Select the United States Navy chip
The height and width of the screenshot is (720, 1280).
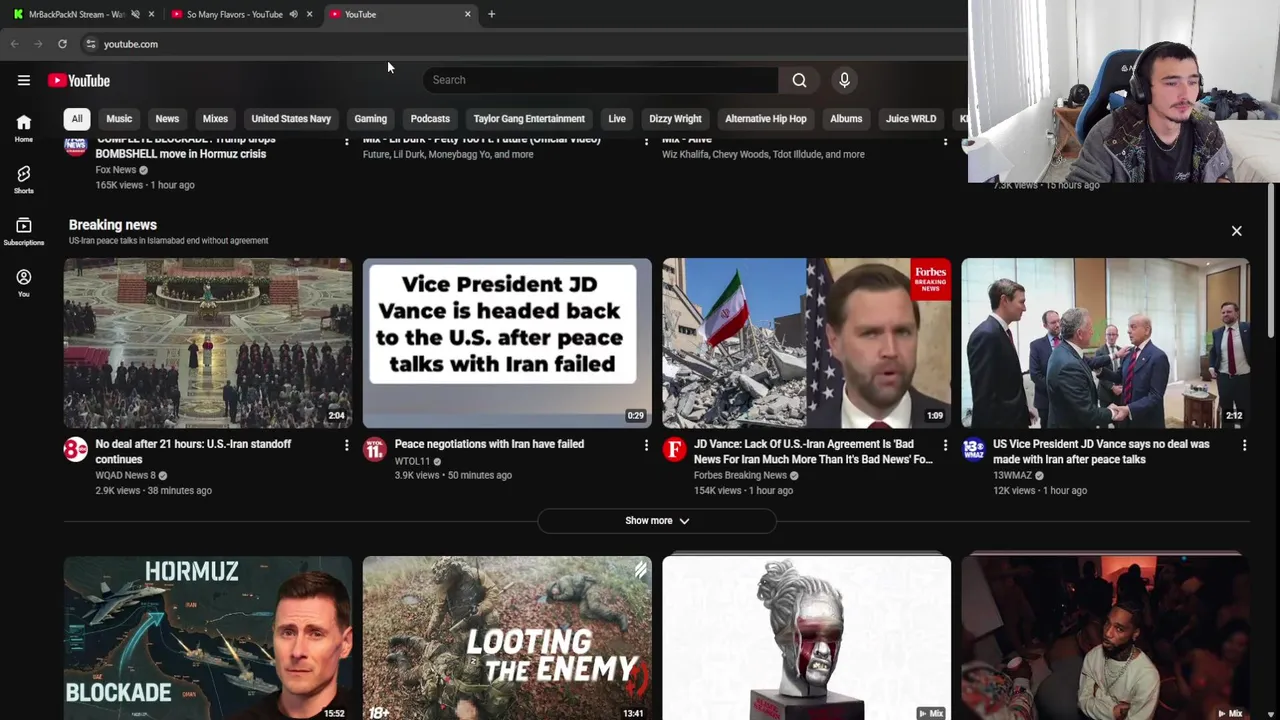pos(291,119)
